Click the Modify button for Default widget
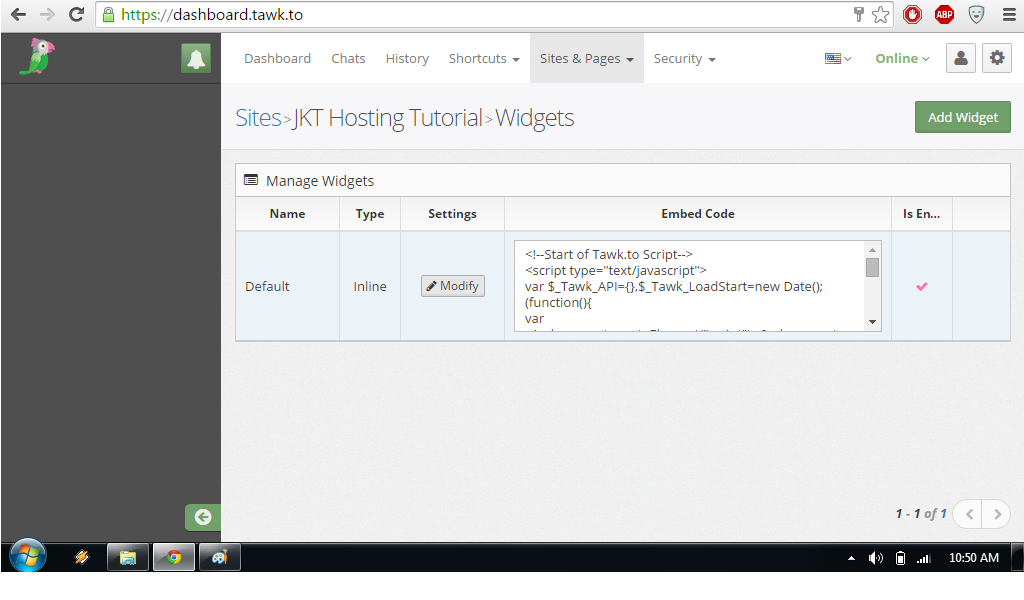Screen dimensions: 1024x600 (x=453, y=286)
